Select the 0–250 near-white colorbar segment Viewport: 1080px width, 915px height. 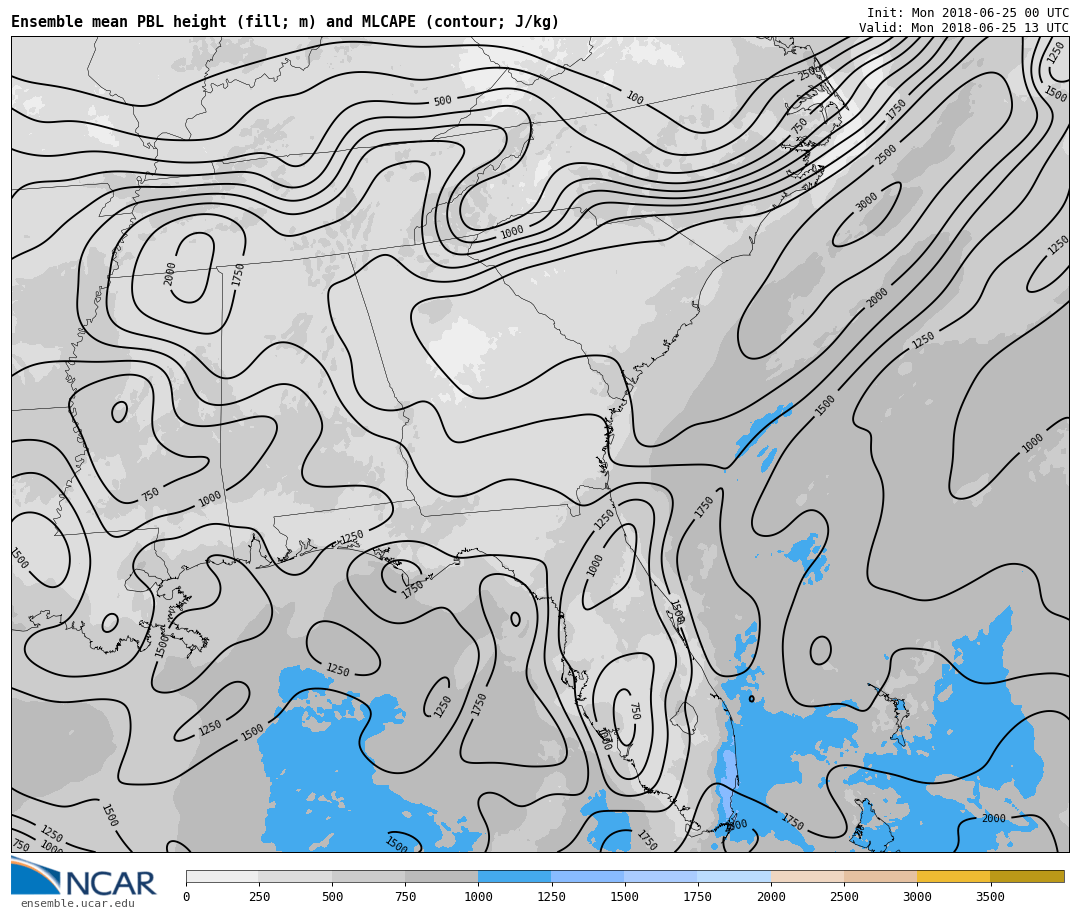click(222, 876)
